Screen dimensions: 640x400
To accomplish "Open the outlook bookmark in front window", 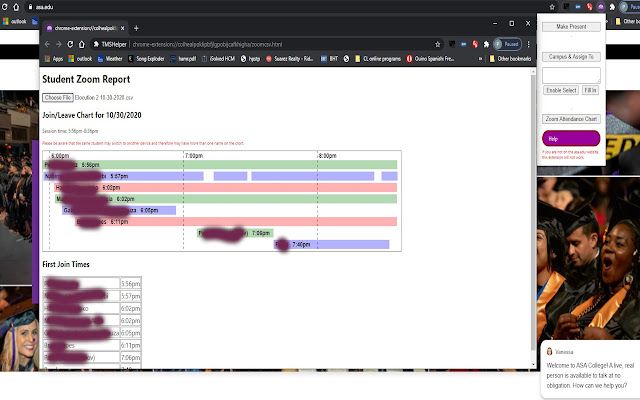I will click(x=80, y=59).
